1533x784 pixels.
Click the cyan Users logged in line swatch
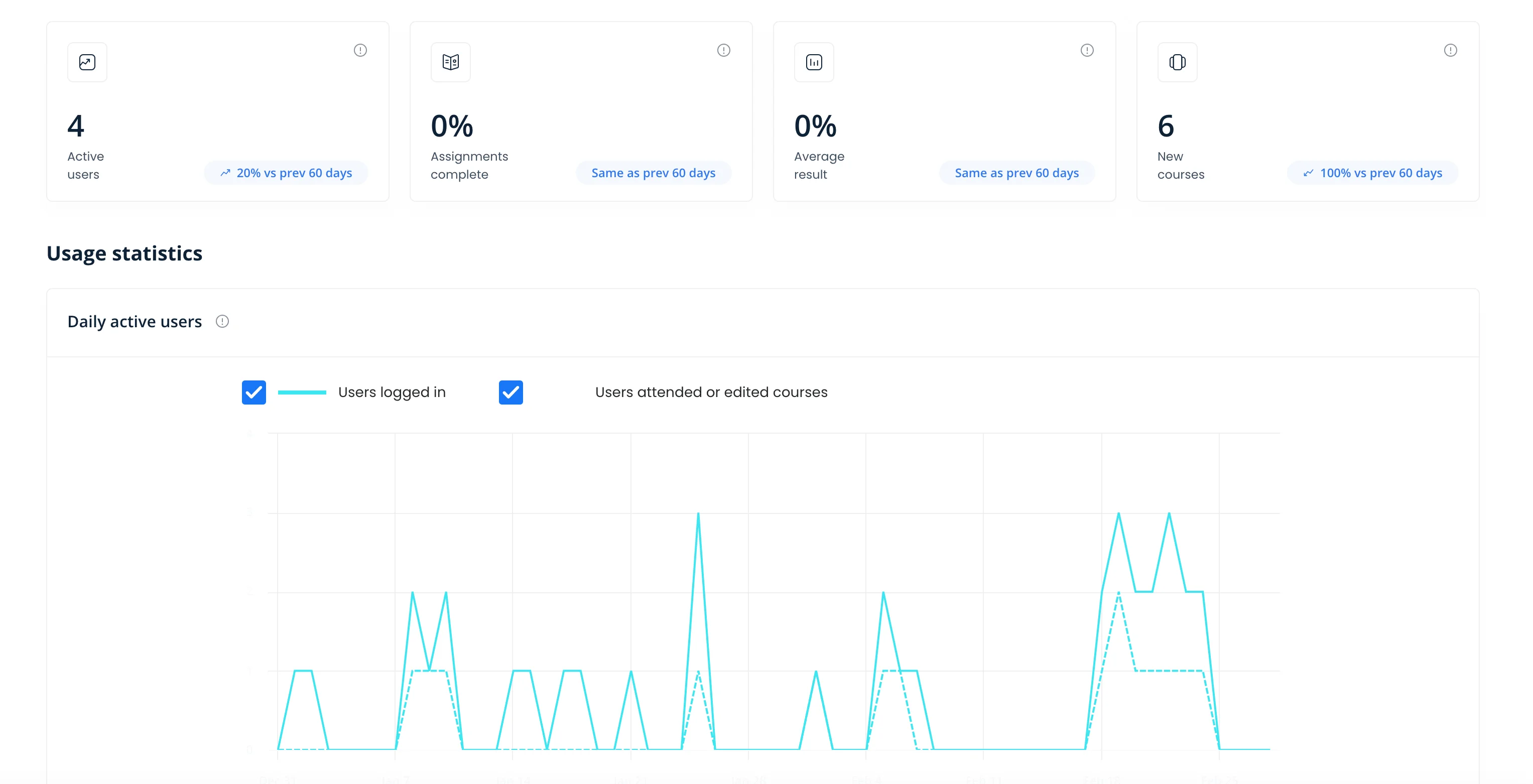[x=302, y=392]
